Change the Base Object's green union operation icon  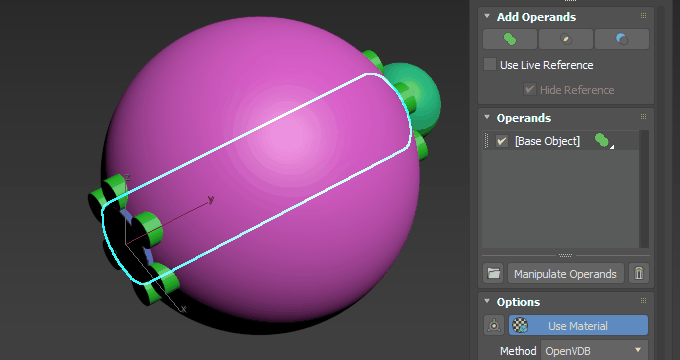[604, 141]
